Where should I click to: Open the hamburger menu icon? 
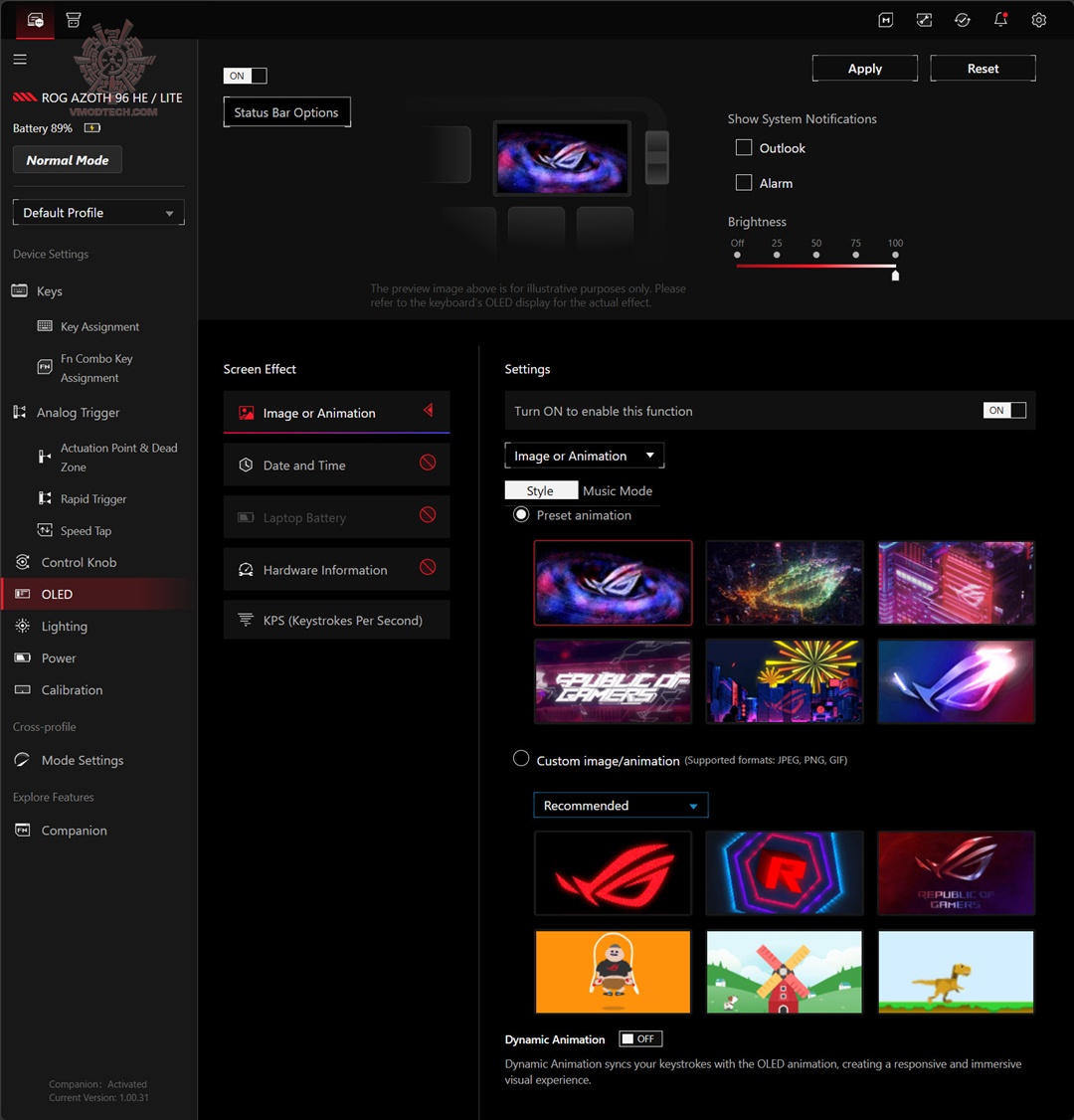point(20,60)
